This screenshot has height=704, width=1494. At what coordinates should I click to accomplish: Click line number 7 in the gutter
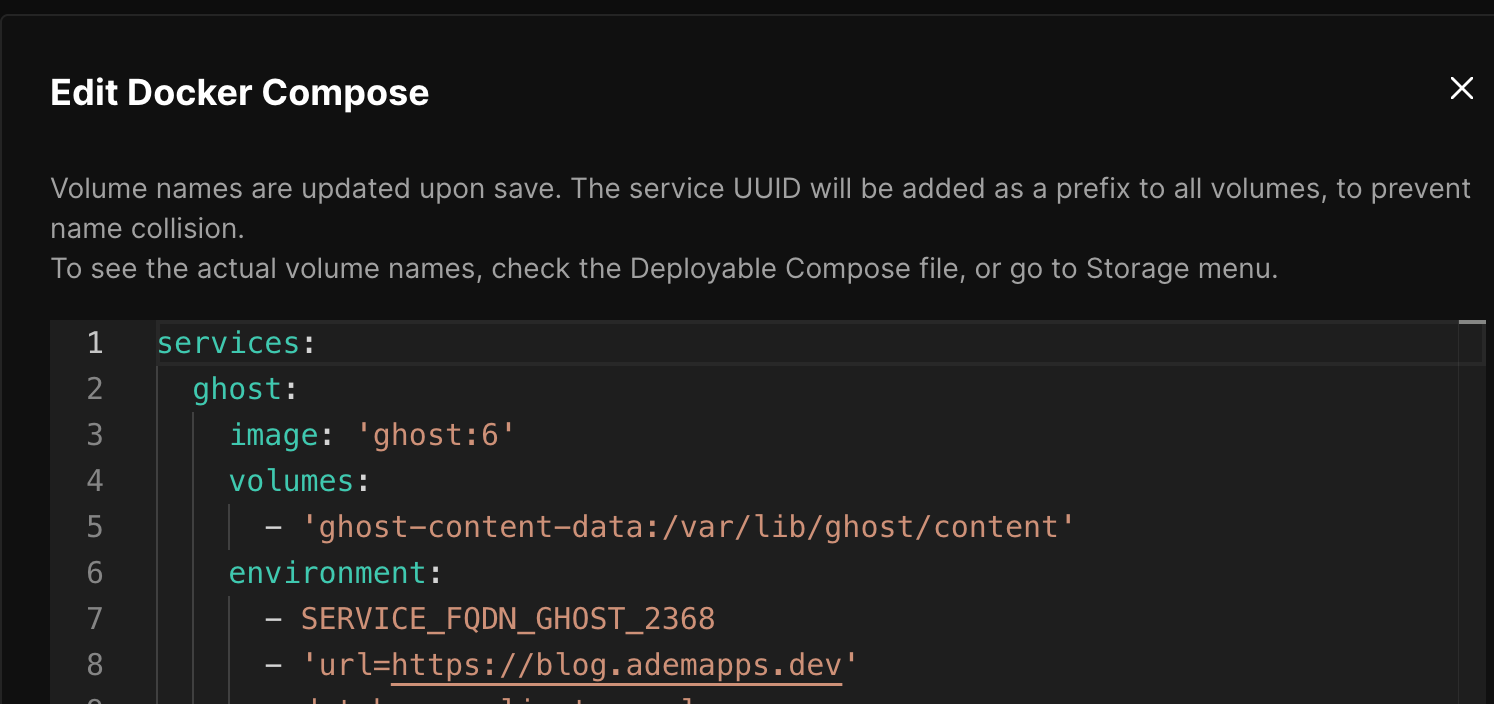pyautogui.click(x=94, y=619)
